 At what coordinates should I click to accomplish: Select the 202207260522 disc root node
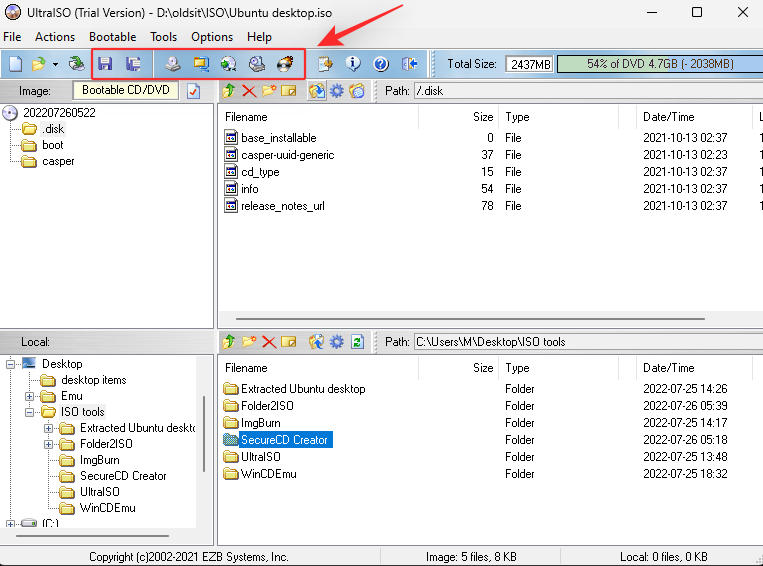pos(59,113)
